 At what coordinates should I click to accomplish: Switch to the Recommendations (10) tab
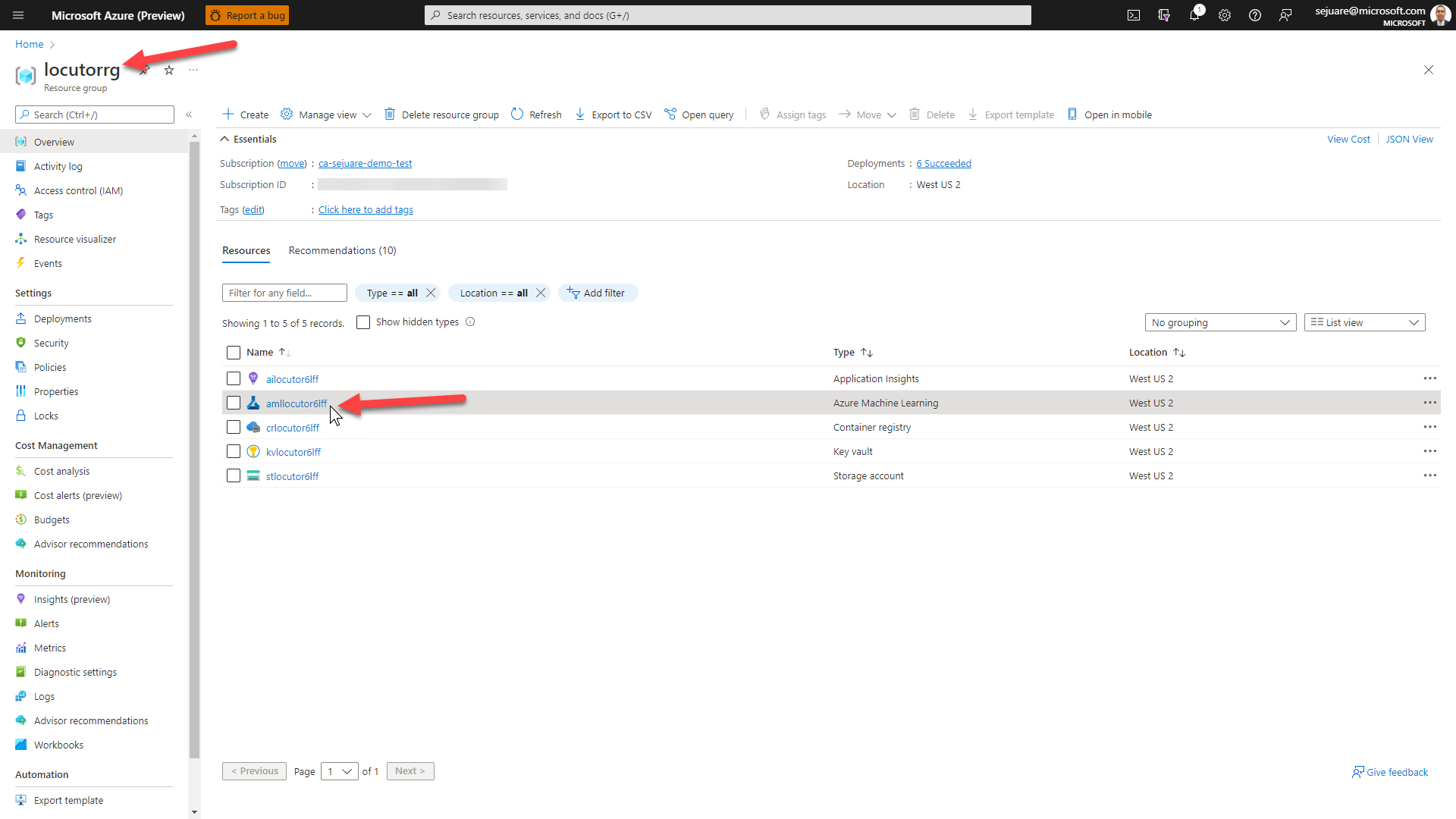pos(342,250)
